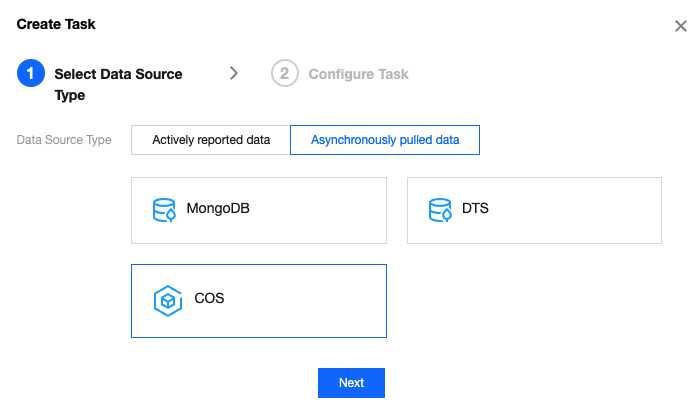Click the step 1 number circle

31,74
